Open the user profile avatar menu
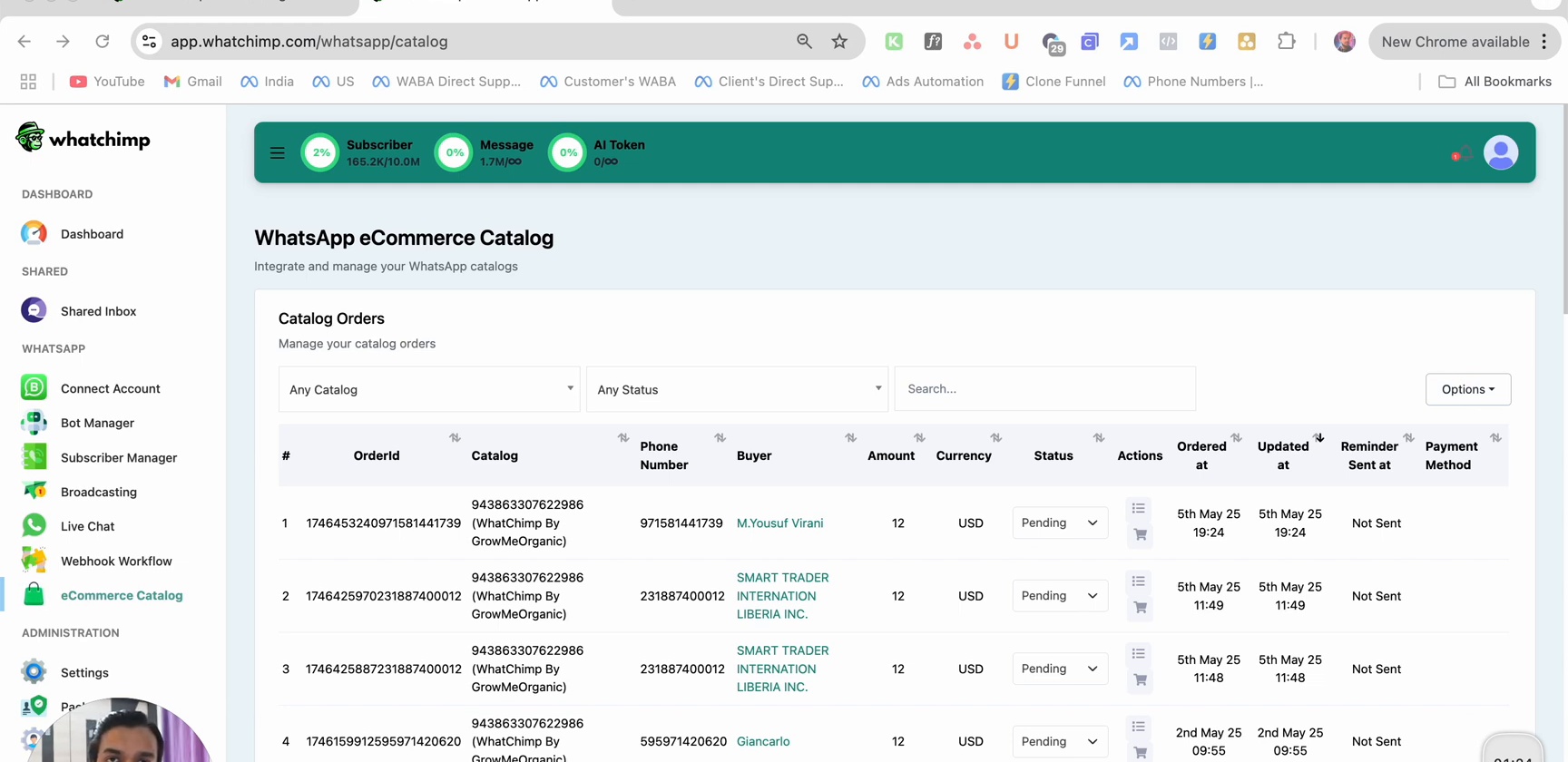Viewport: 1568px width, 762px height. (1501, 152)
